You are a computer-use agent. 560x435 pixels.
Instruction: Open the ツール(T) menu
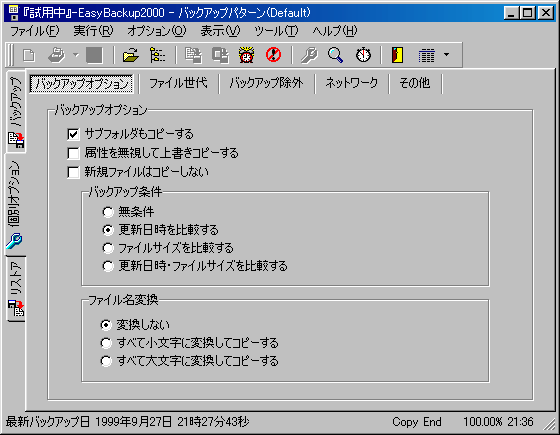tap(276, 31)
